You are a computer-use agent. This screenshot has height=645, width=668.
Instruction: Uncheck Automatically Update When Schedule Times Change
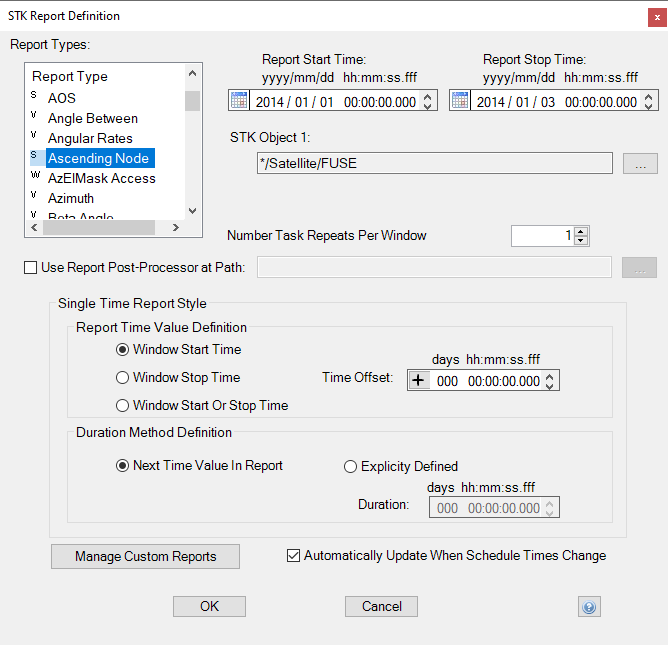point(293,556)
